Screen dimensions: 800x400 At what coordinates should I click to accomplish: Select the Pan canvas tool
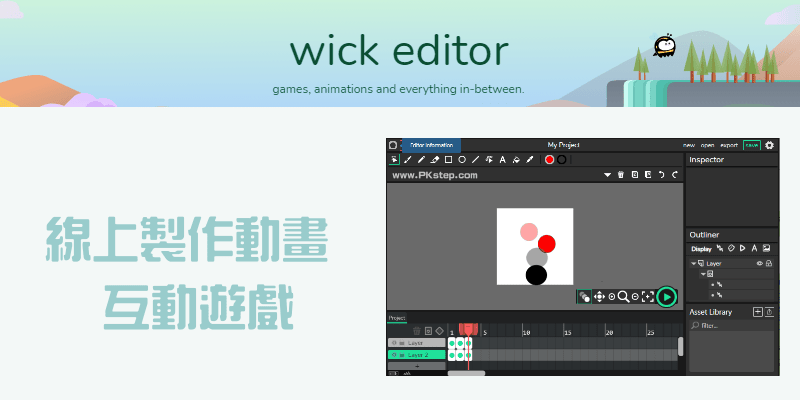599,296
